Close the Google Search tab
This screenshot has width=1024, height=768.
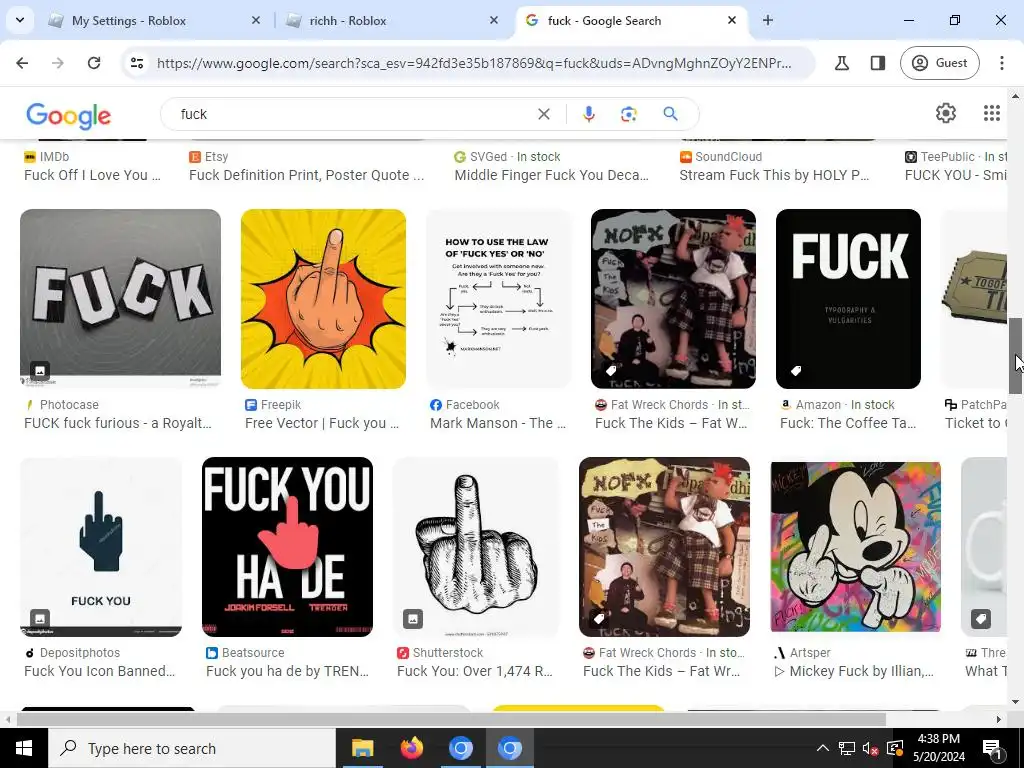click(732, 20)
